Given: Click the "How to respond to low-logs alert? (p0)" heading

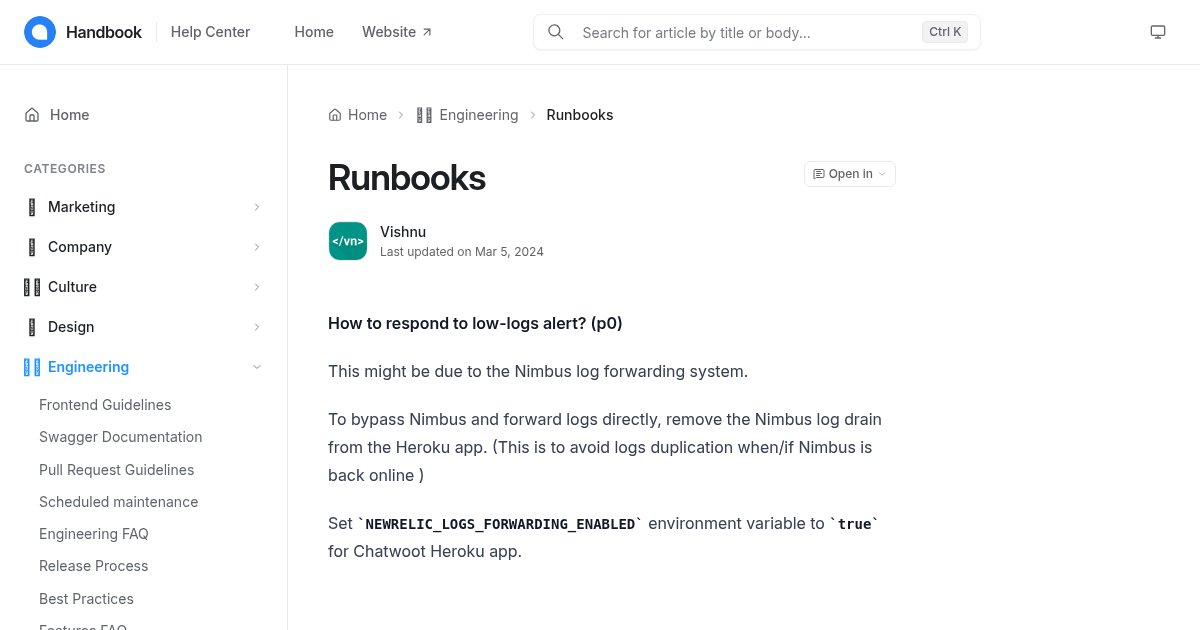Looking at the screenshot, I should click(x=475, y=323).
